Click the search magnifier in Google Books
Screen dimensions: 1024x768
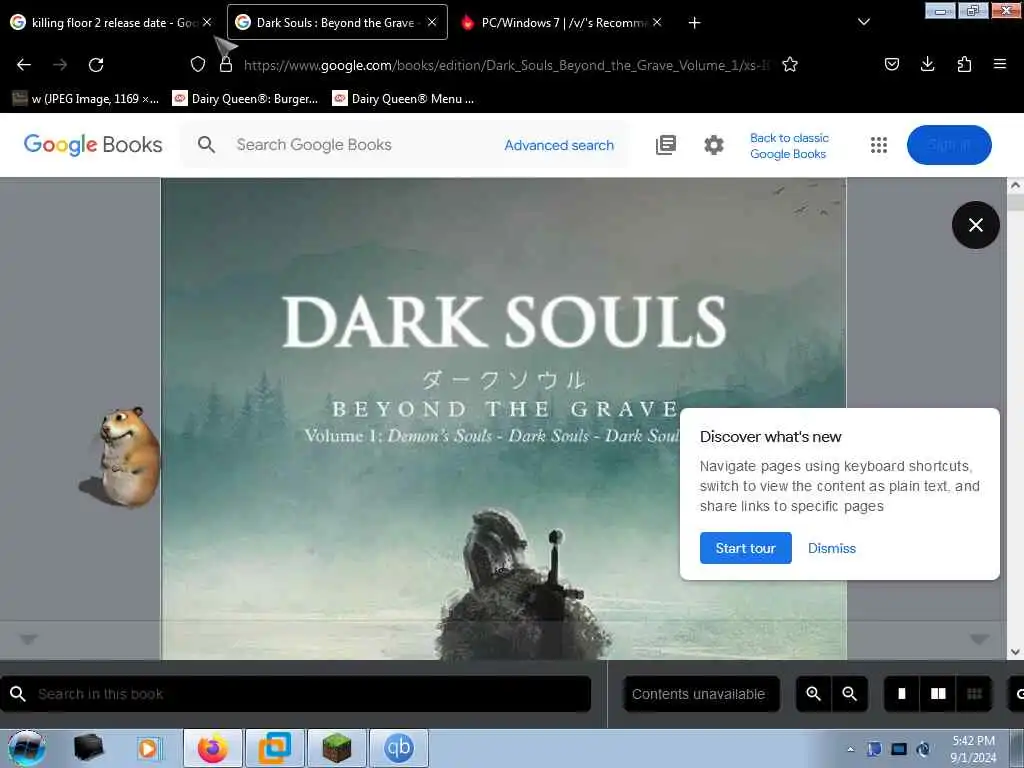click(x=206, y=144)
